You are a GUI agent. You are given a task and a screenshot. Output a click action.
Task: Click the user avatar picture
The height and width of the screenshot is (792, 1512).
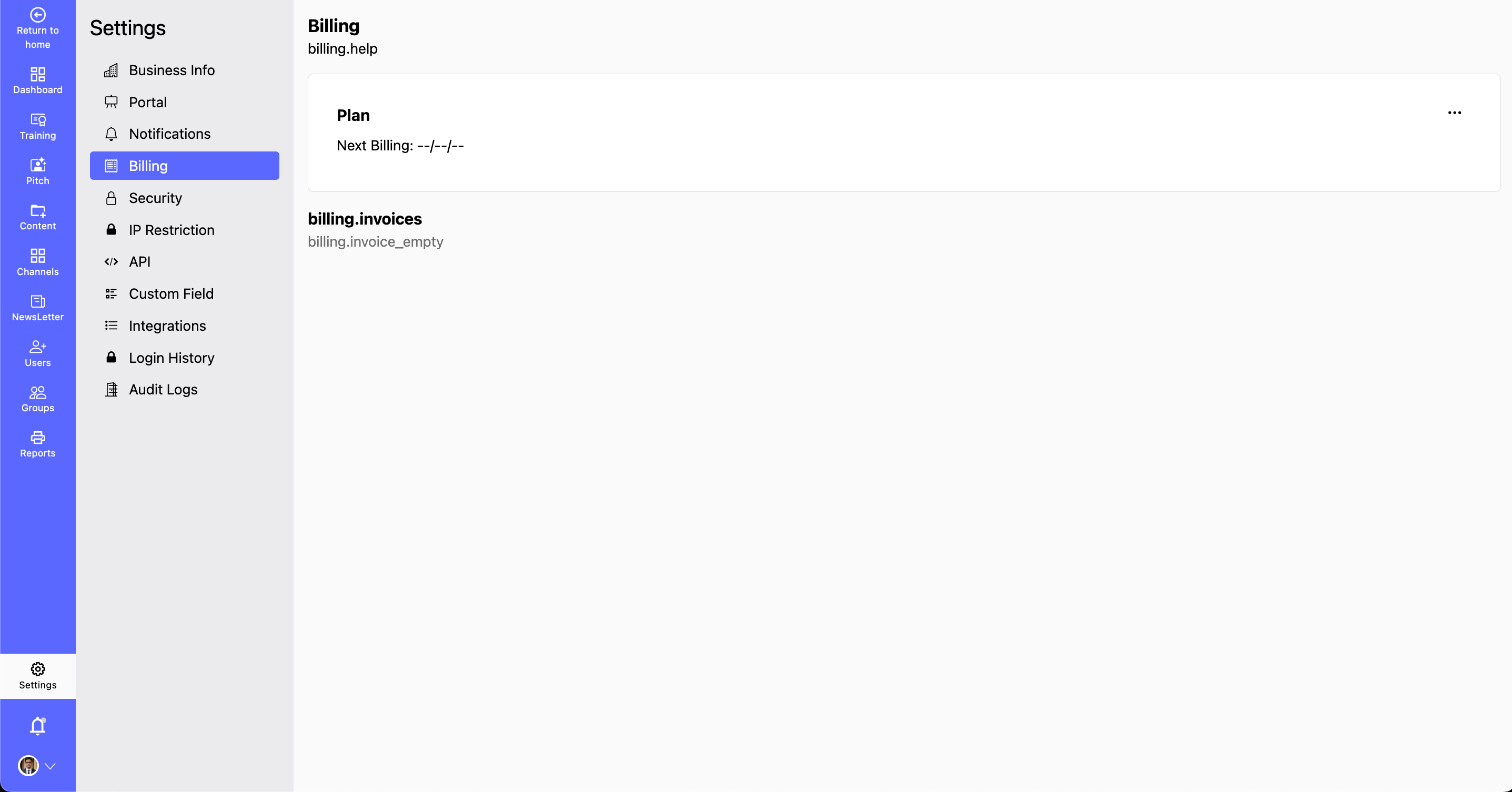[x=28, y=766]
